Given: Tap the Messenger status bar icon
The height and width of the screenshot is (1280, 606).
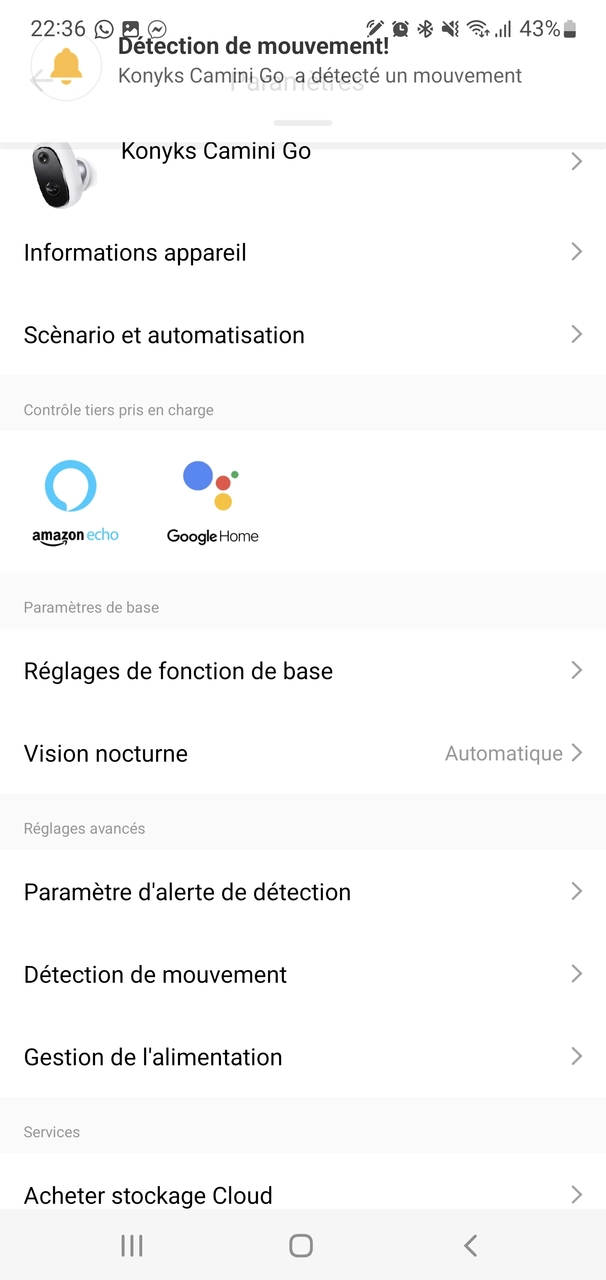Looking at the screenshot, I should (x=157, y=29).
